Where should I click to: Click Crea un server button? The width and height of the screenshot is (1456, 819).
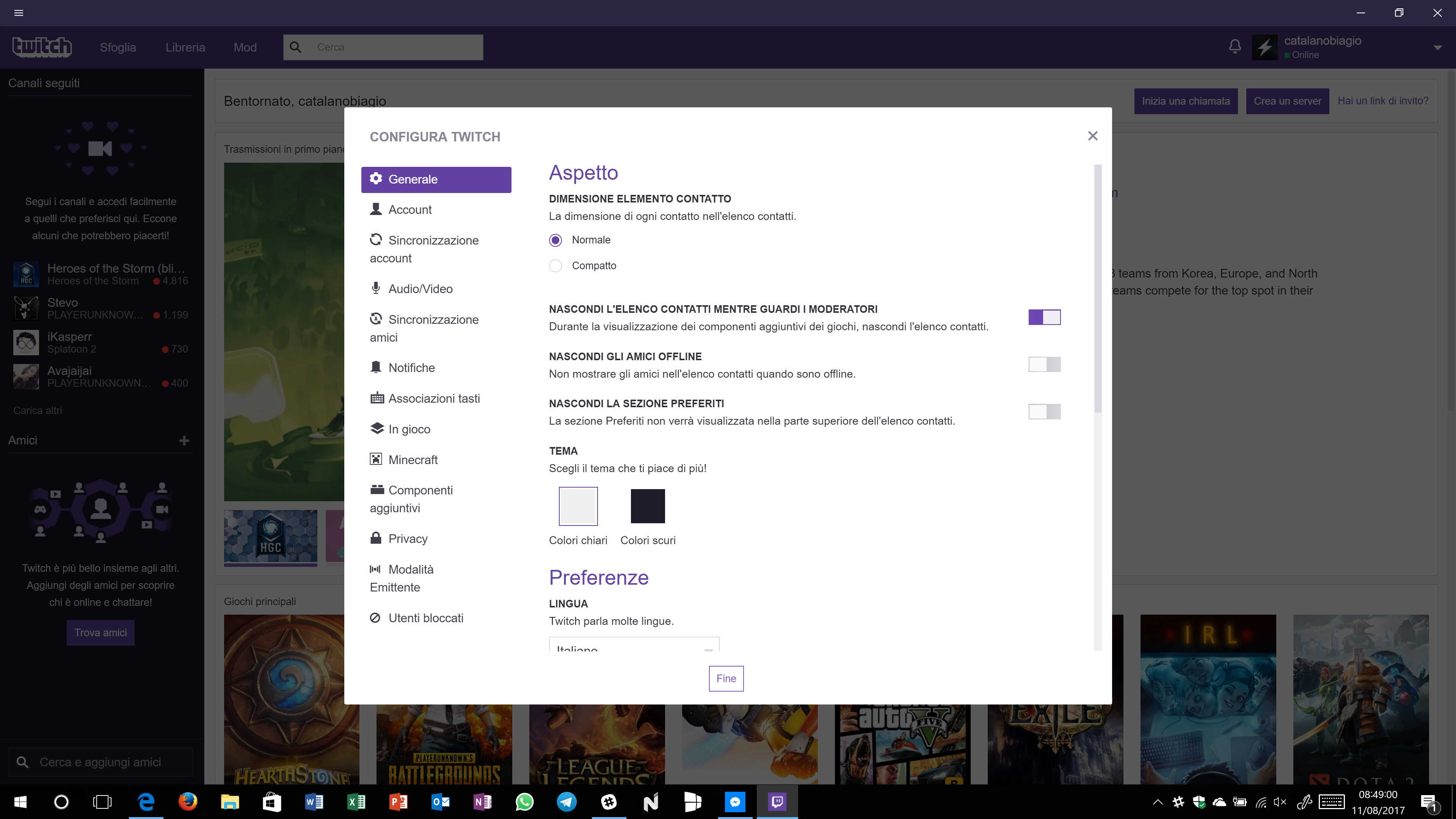point(1287,101)
